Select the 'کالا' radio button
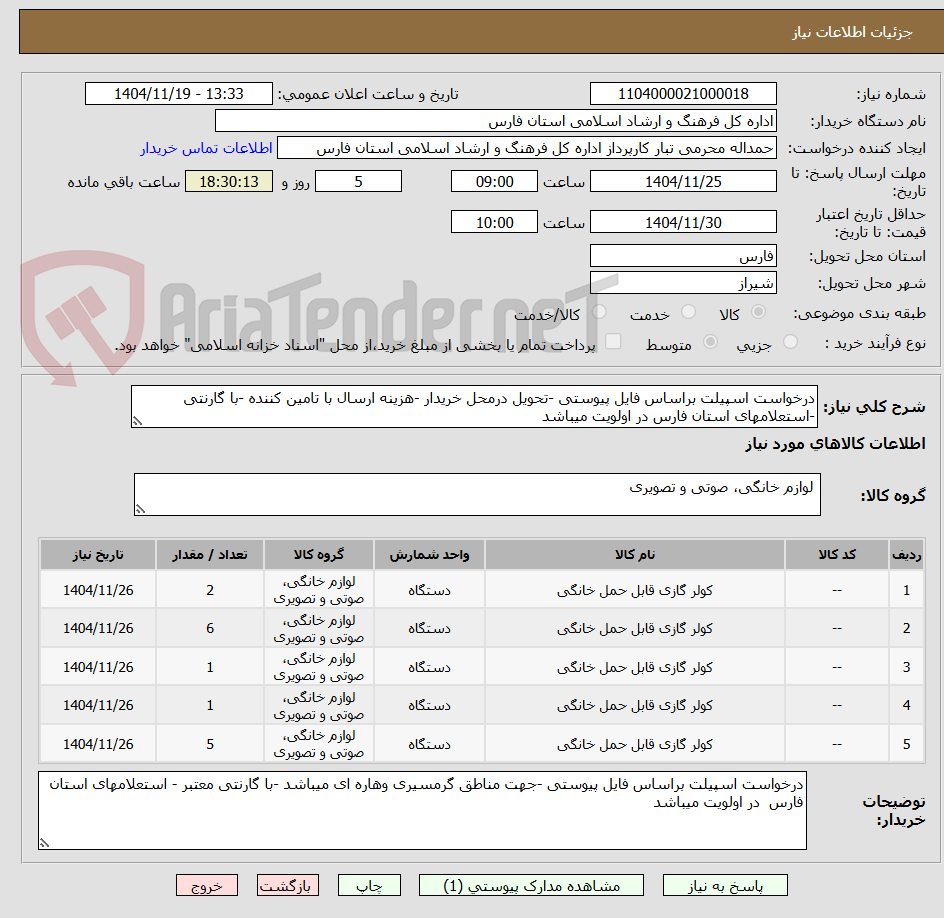This screenshot has width=944, height=918. coord(759,312)
